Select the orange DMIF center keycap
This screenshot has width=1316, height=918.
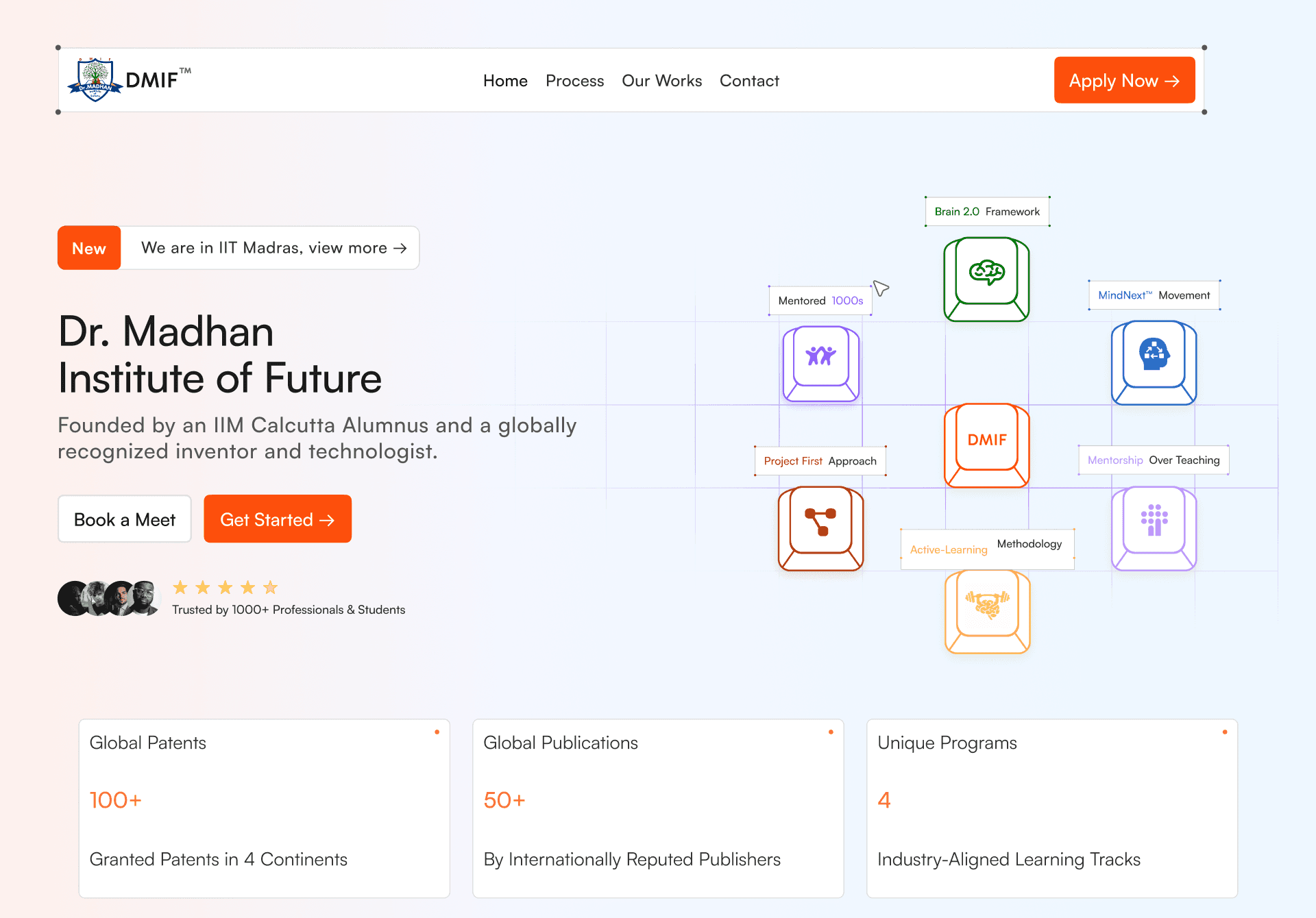986,445
